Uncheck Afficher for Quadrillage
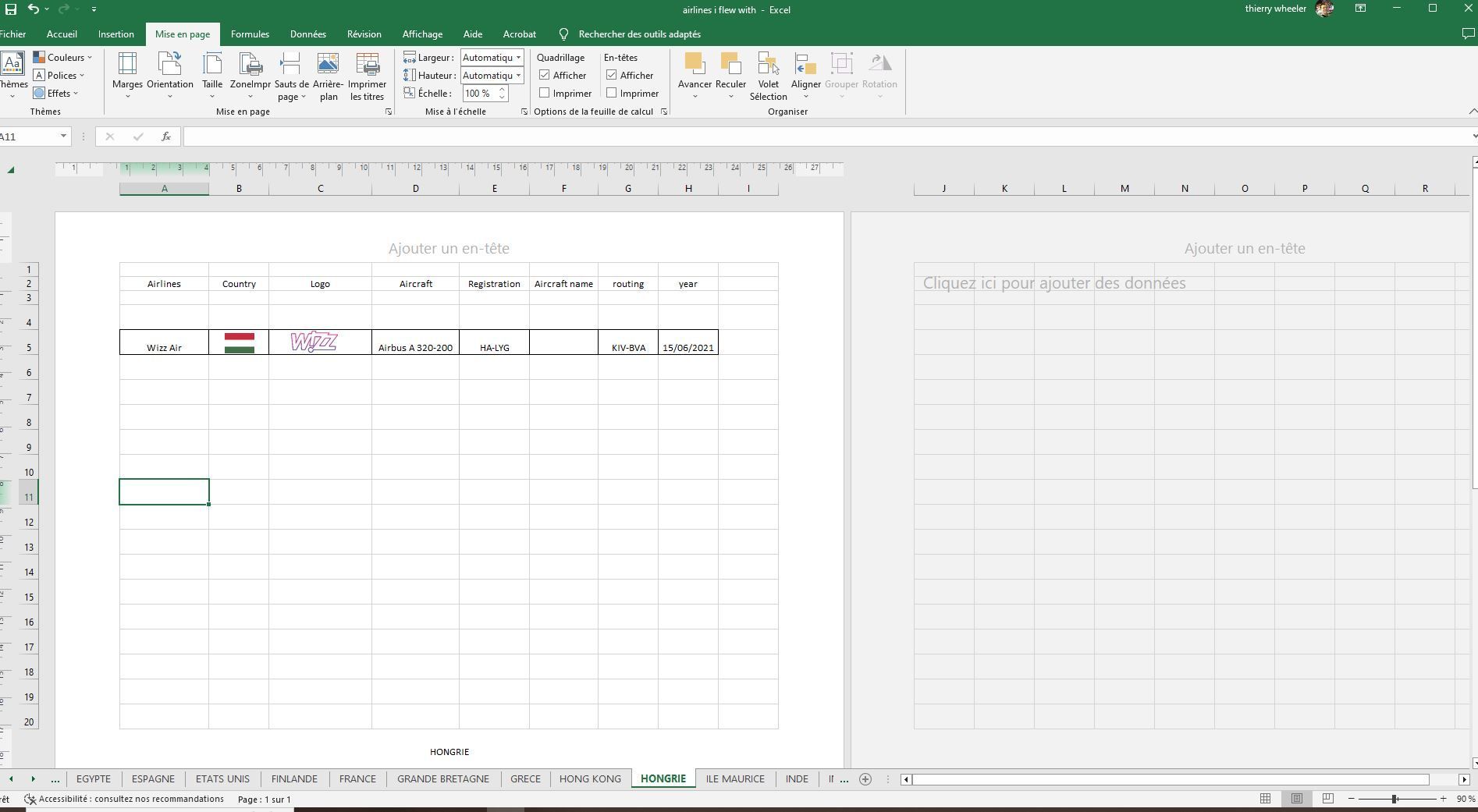1478x812 pixels. coord(544,75)
